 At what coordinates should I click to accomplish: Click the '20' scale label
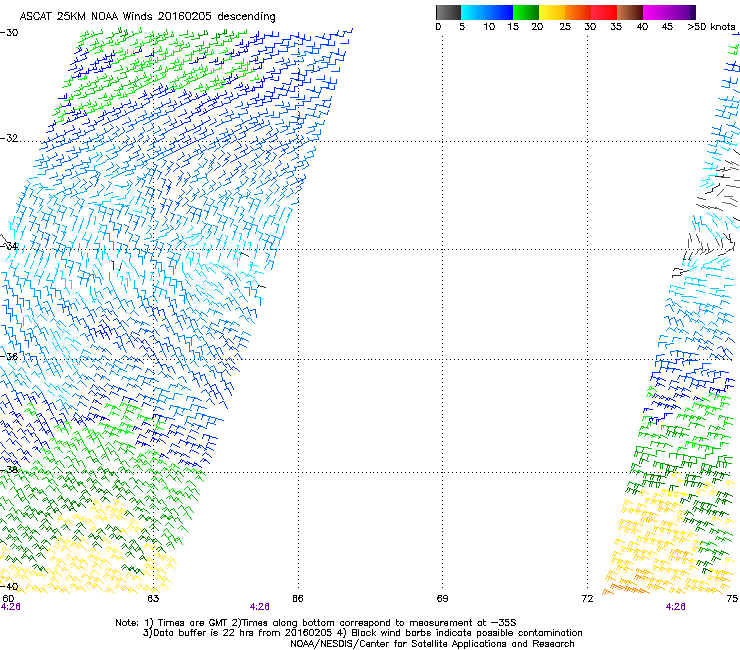coord(537,27)
